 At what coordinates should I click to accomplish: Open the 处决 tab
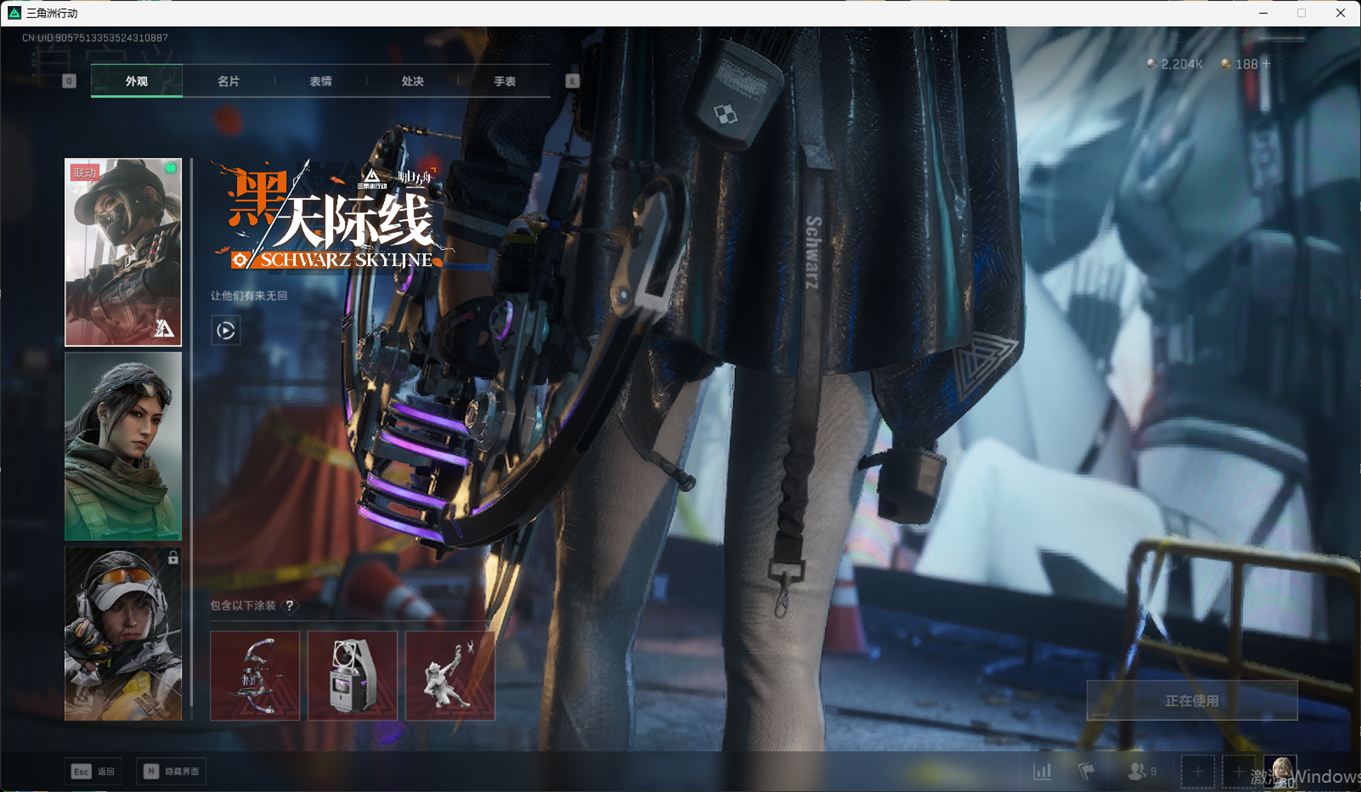(412, 81)
